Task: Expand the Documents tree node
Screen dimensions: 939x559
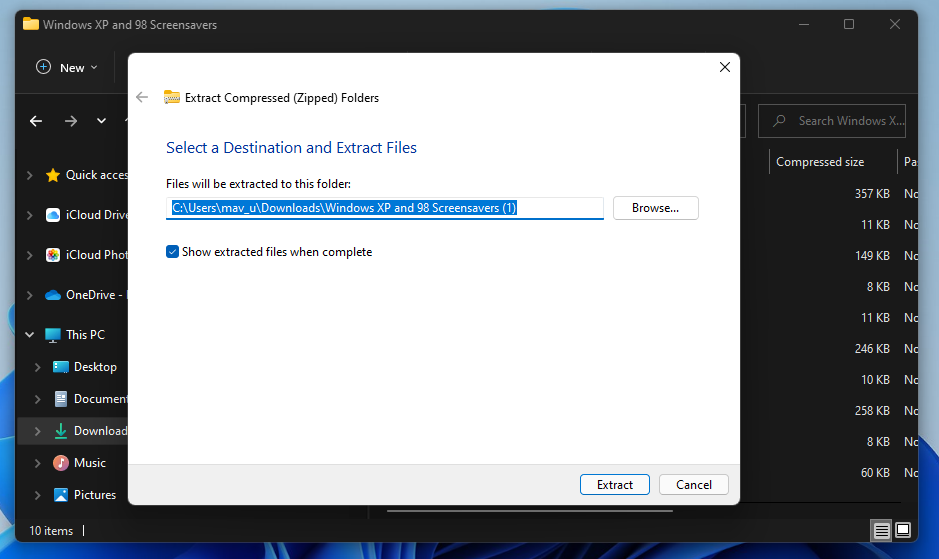Action: (37, 399)
